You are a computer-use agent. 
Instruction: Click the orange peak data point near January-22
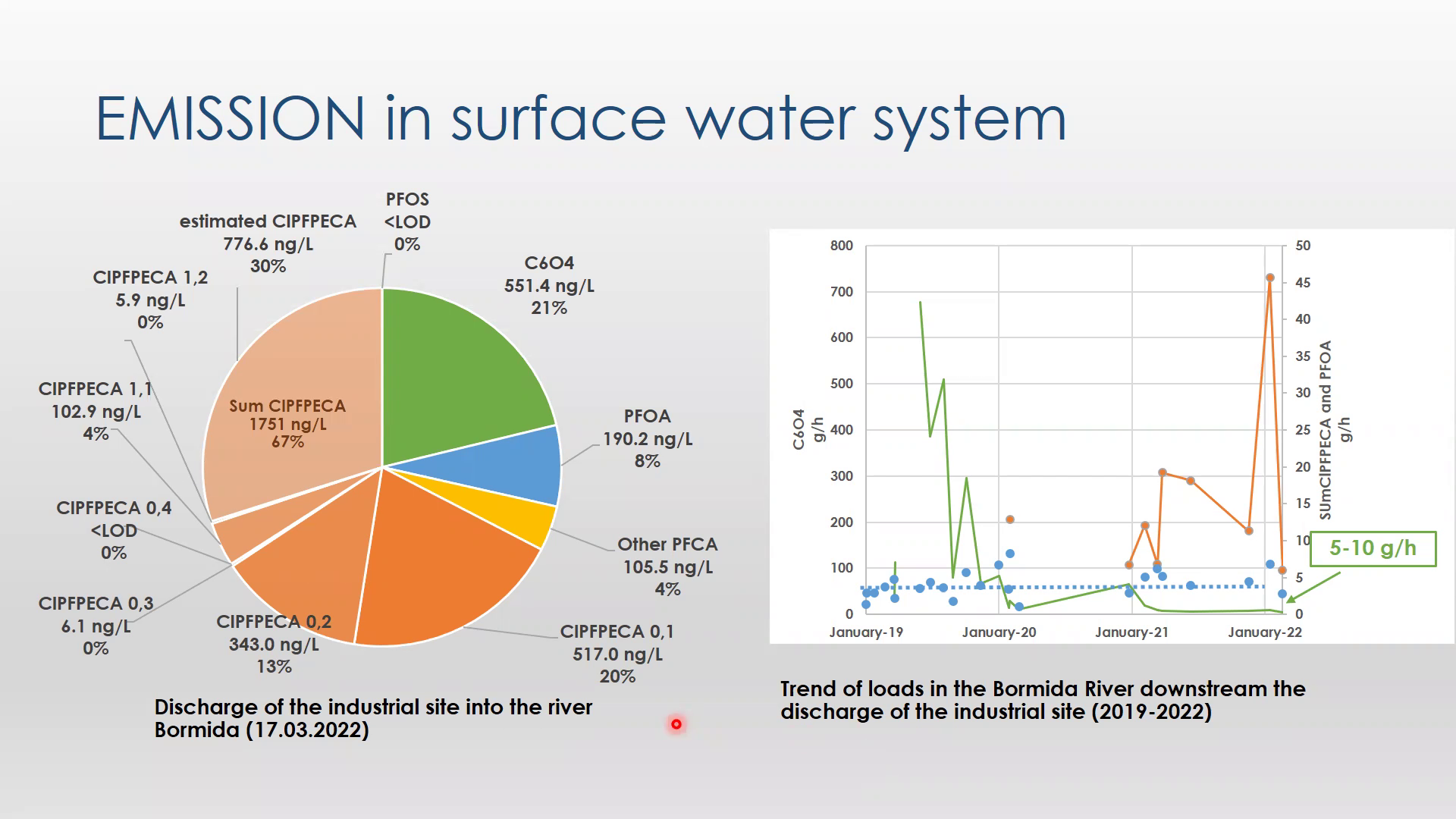point(1270,278)
